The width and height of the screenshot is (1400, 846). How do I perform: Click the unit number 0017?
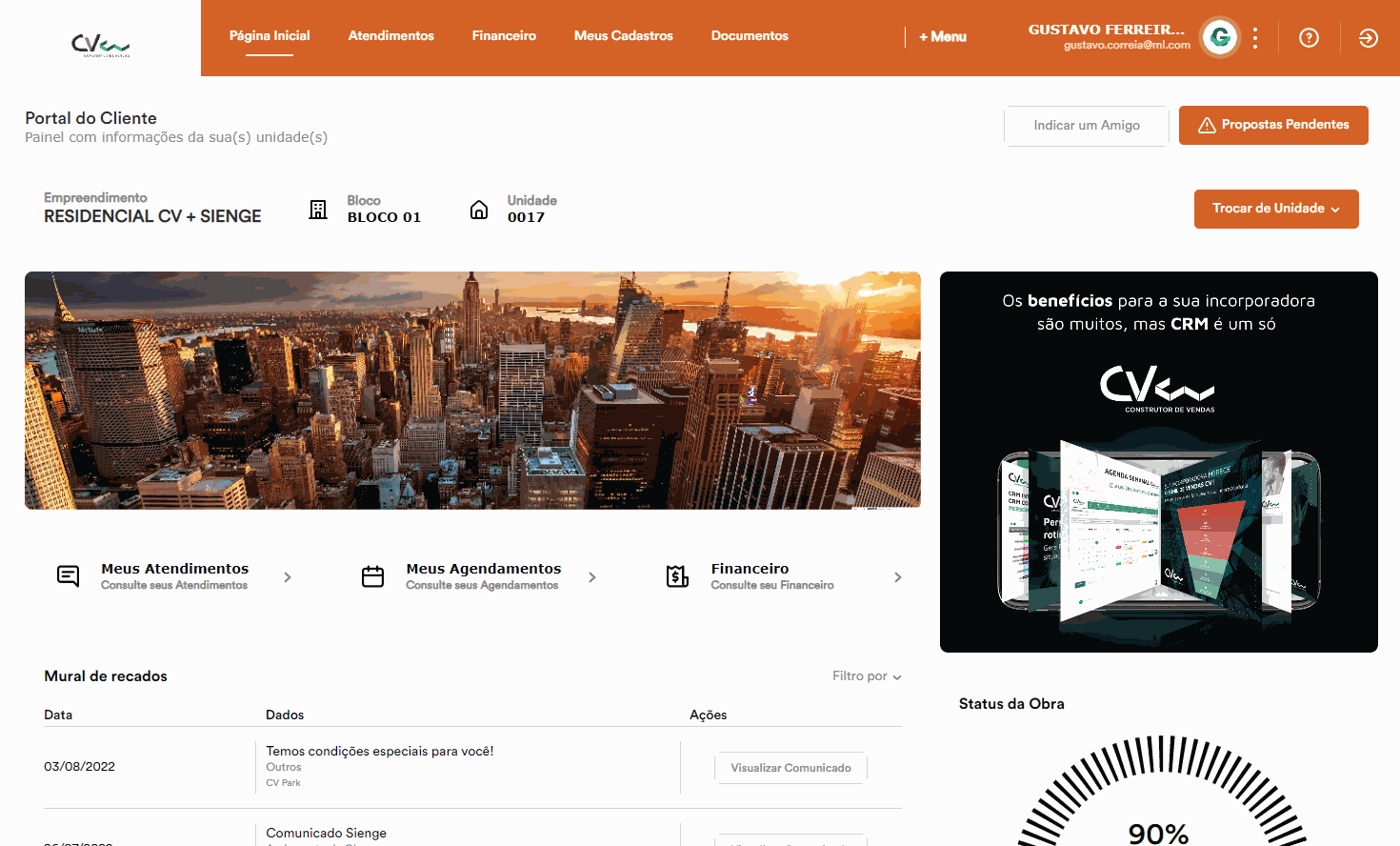coord(526,217)
